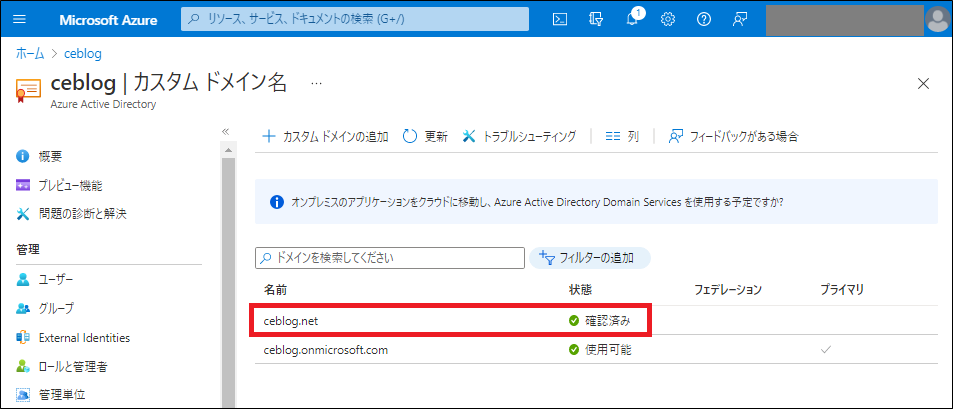Open directory and subscription filter icon
The height and width of the screenshot is (409, 953).
click(596, 19)
